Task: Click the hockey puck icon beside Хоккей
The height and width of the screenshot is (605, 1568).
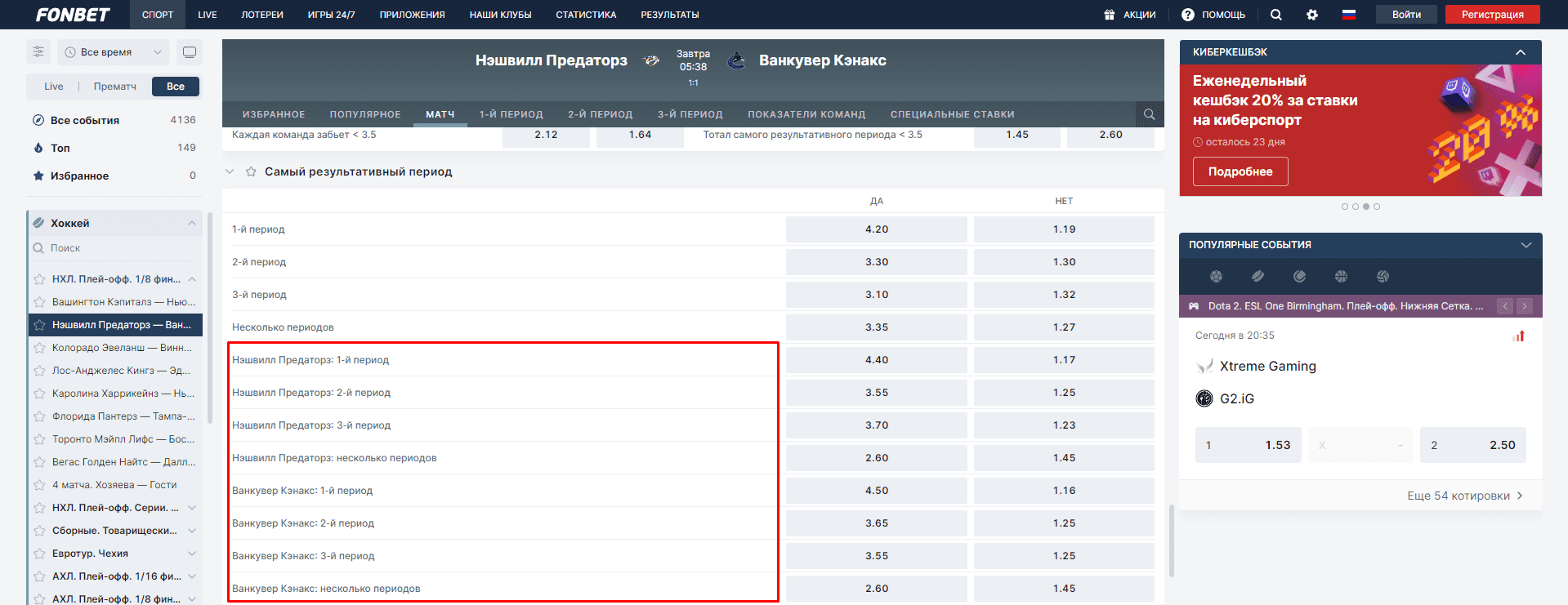Action: click(x=38, y=223)
